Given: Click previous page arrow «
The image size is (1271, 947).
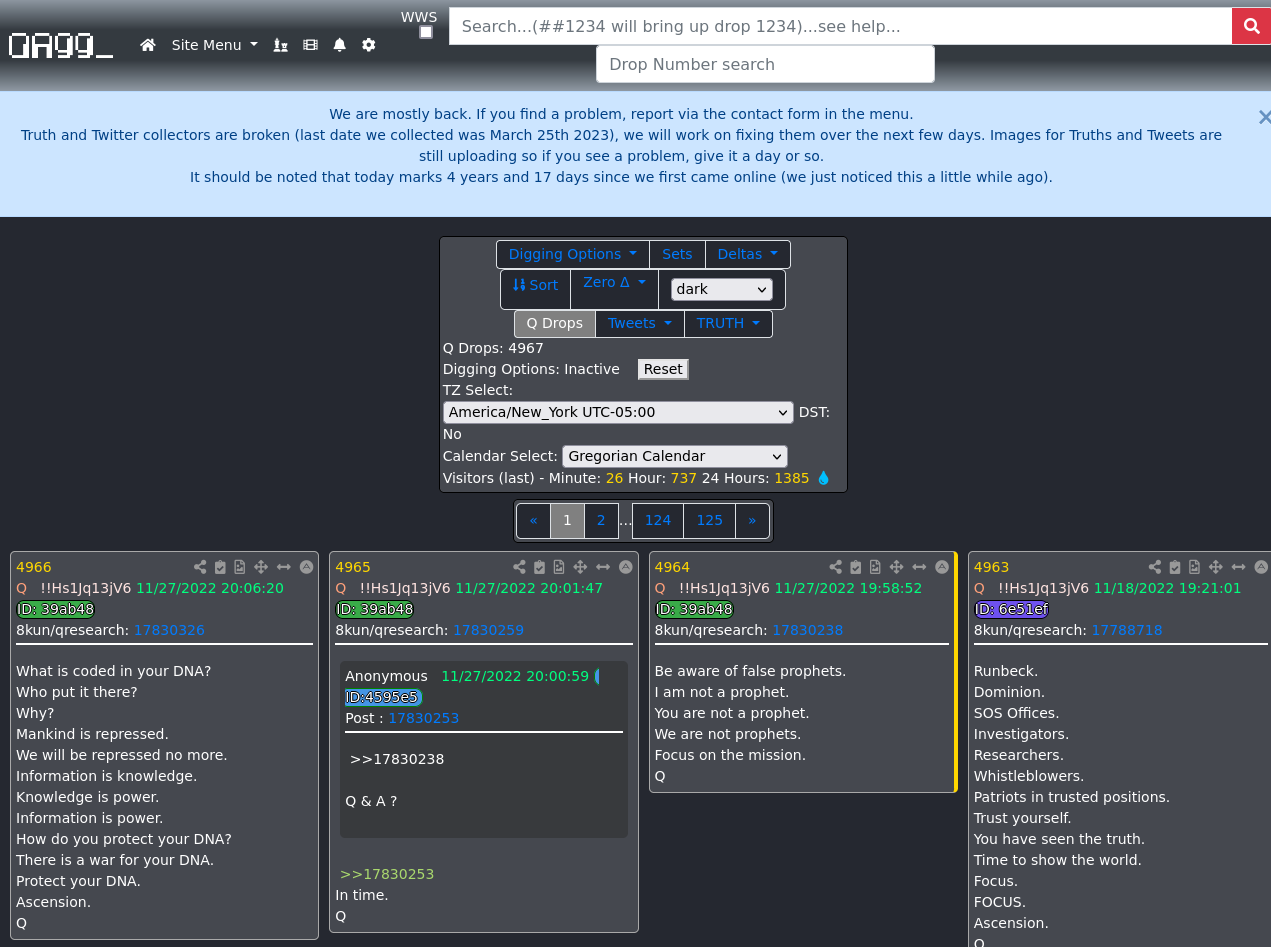Looking at the screenshot, I should (x=534, y=520).
